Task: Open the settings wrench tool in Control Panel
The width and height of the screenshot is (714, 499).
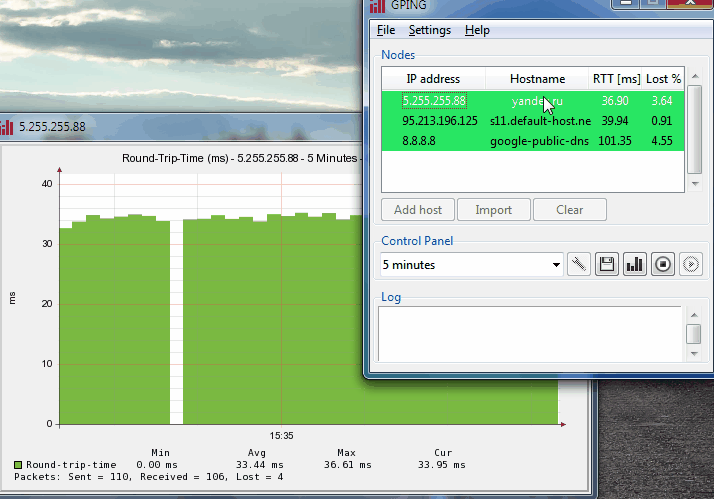Action: [x=579, y=265]
